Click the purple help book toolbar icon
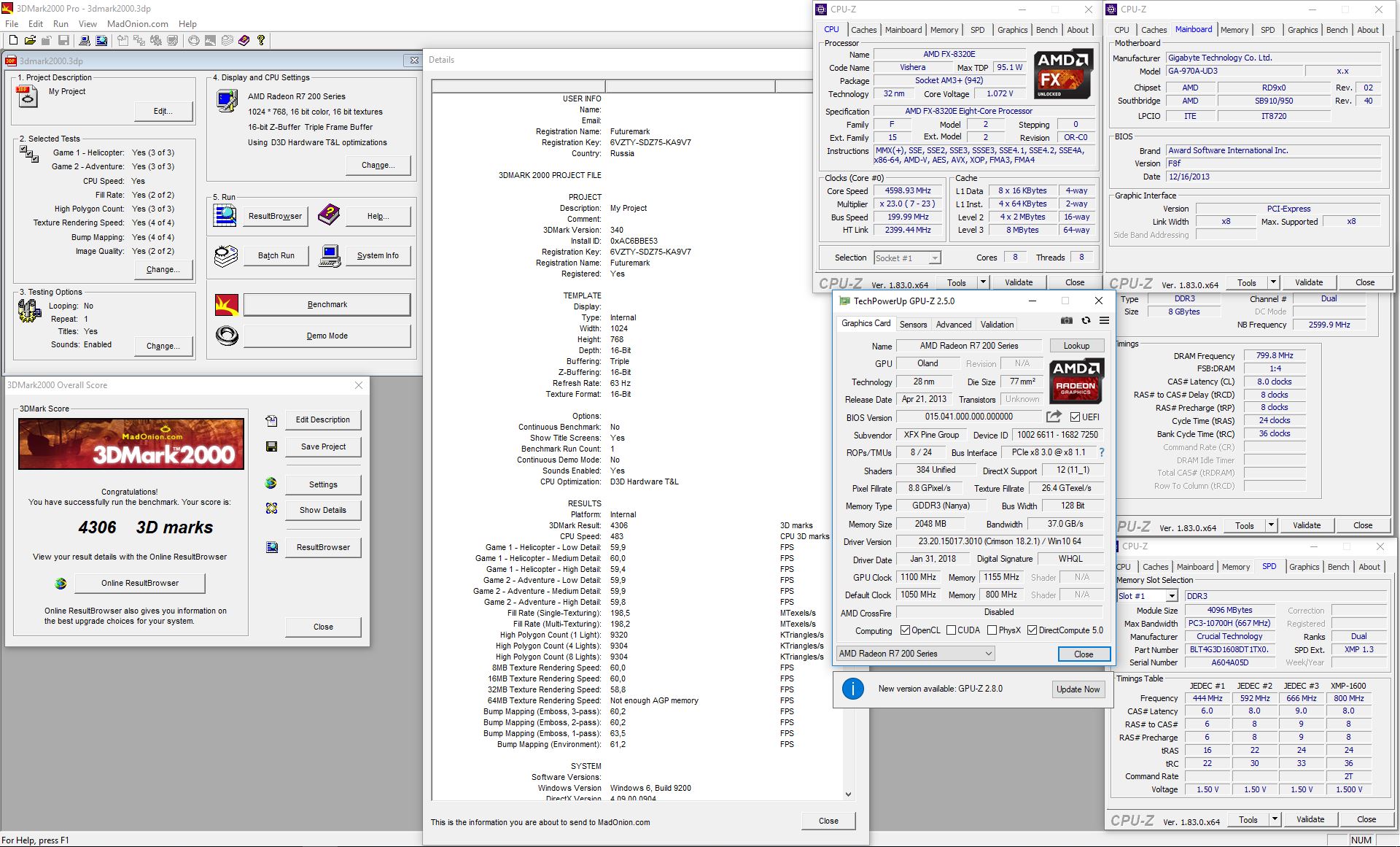The height and width of the screenshot is (847, 1400). [244, 40]
